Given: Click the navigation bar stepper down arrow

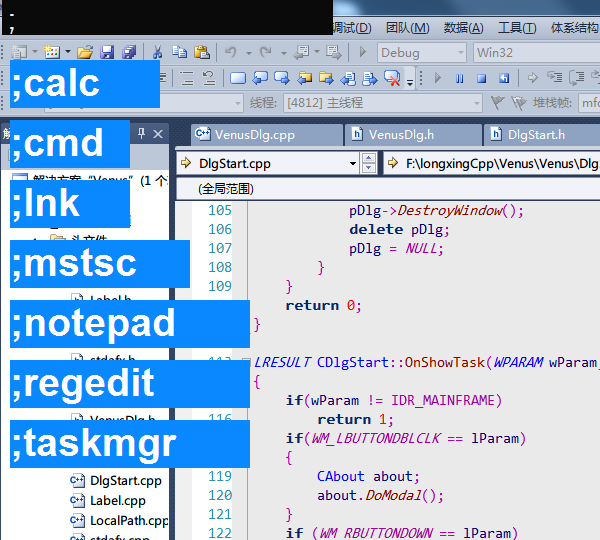Looking at the screenshot, I should (368, 168).
